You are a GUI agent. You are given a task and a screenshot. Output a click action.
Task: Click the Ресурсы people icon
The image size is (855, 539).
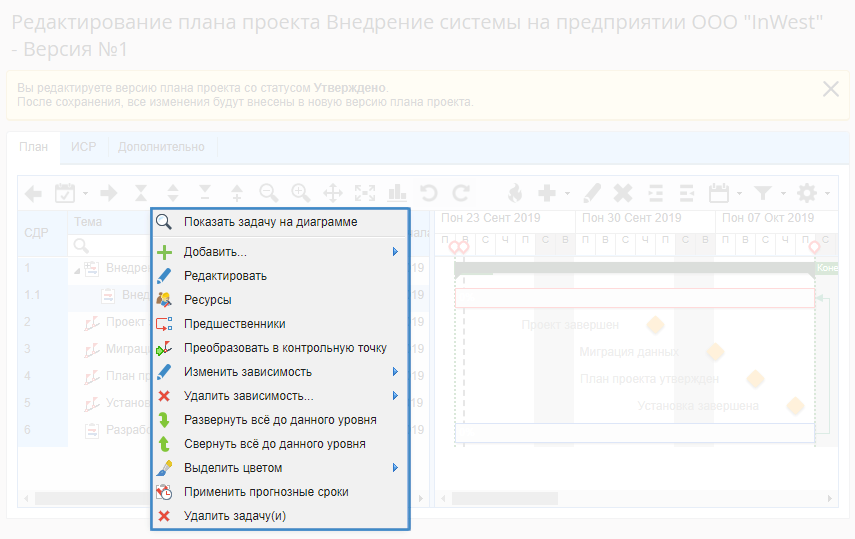[165, 299]
